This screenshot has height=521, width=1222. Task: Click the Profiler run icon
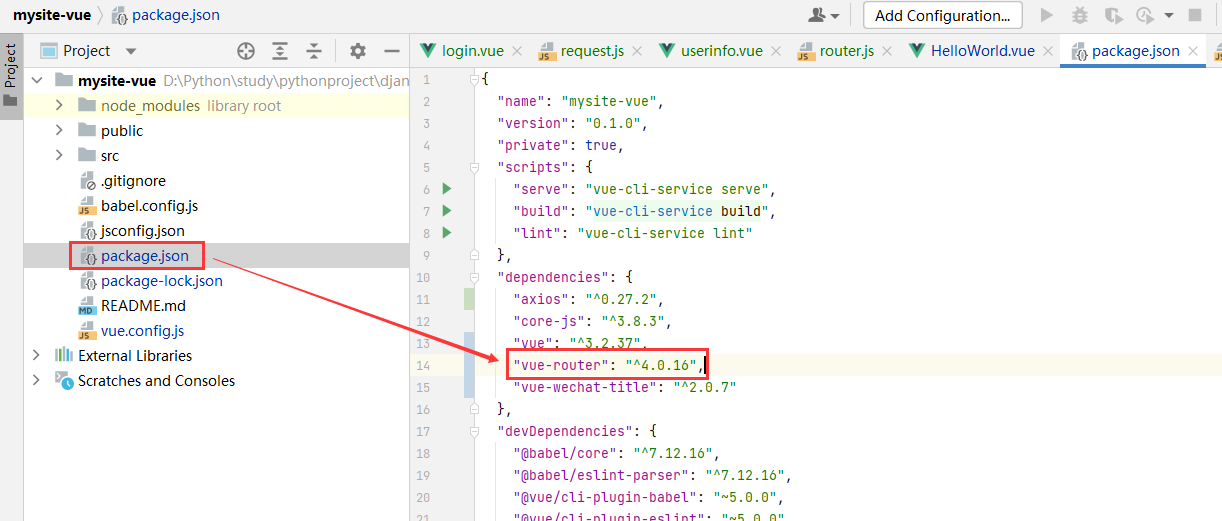tap(1145, 15)
